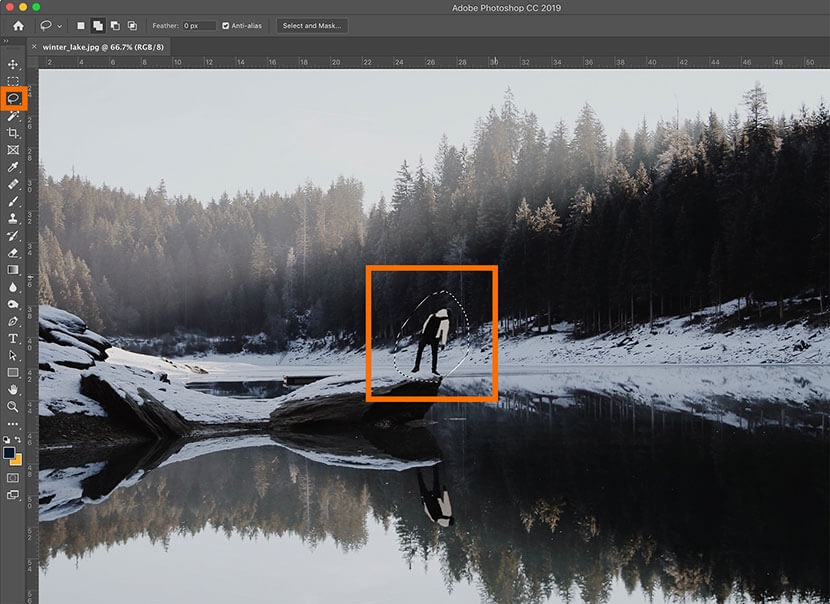Select the Crop tool

[x=13, y=133]
